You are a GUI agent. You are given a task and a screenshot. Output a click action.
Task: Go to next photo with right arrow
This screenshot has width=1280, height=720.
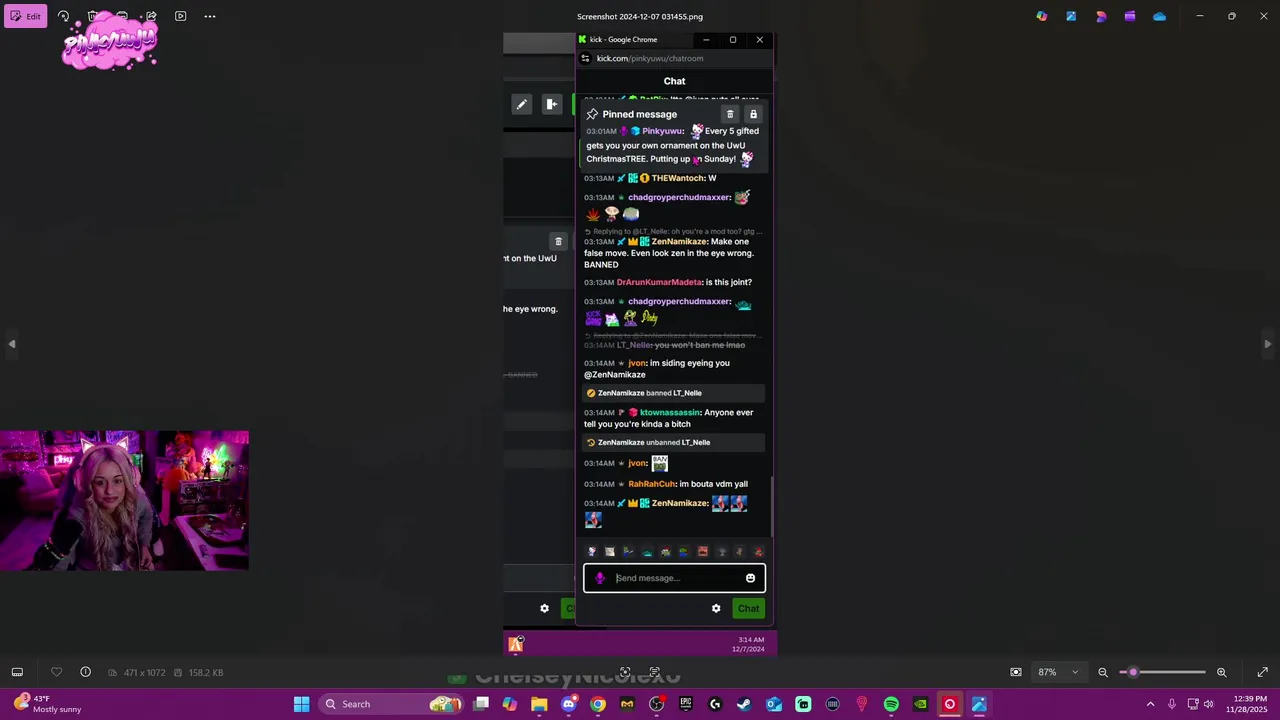pyautogui.click(x=1267, y=344)
